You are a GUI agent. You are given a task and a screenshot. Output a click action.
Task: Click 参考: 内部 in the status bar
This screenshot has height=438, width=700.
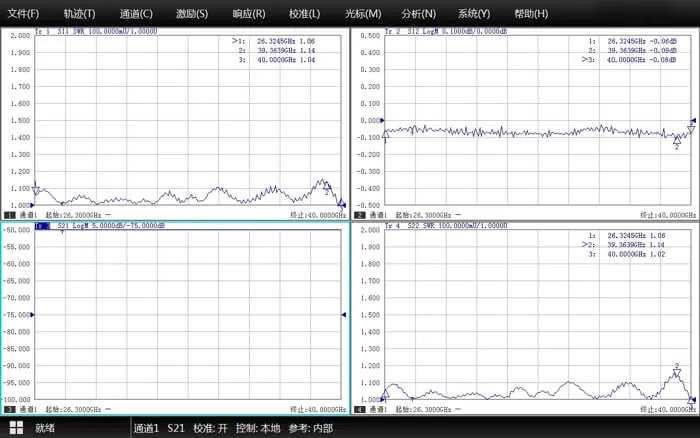click(x=311, y=428)
